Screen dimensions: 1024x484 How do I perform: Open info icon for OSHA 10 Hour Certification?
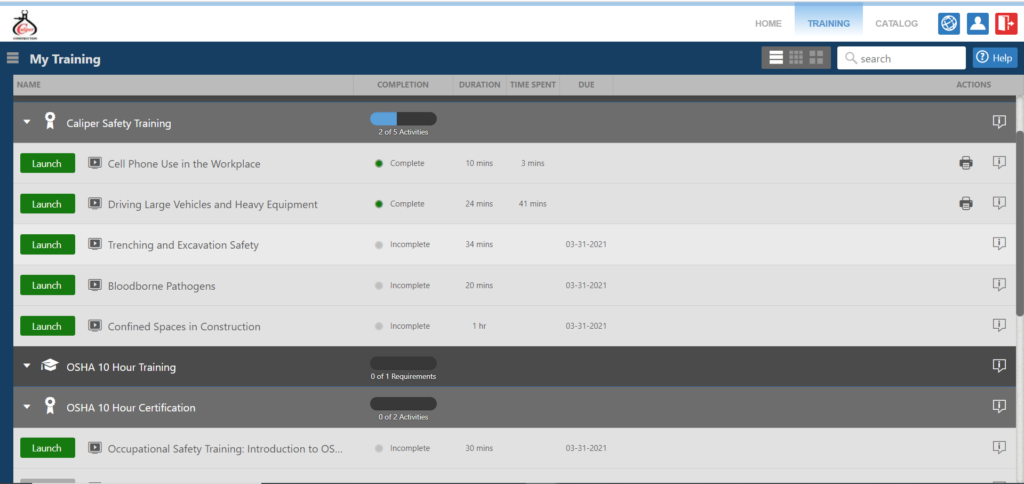(x=999, y=406)
